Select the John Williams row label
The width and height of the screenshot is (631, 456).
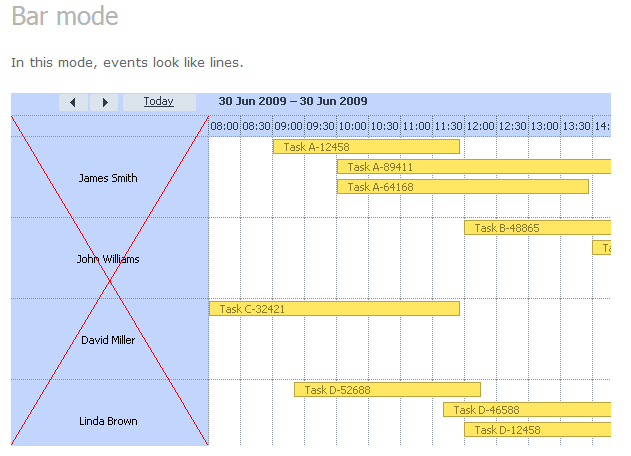click(x=108, y=259)
